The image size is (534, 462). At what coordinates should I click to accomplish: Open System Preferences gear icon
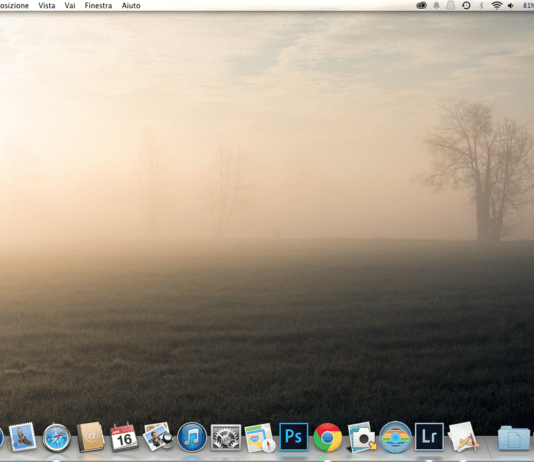click(x=226, y=437)
